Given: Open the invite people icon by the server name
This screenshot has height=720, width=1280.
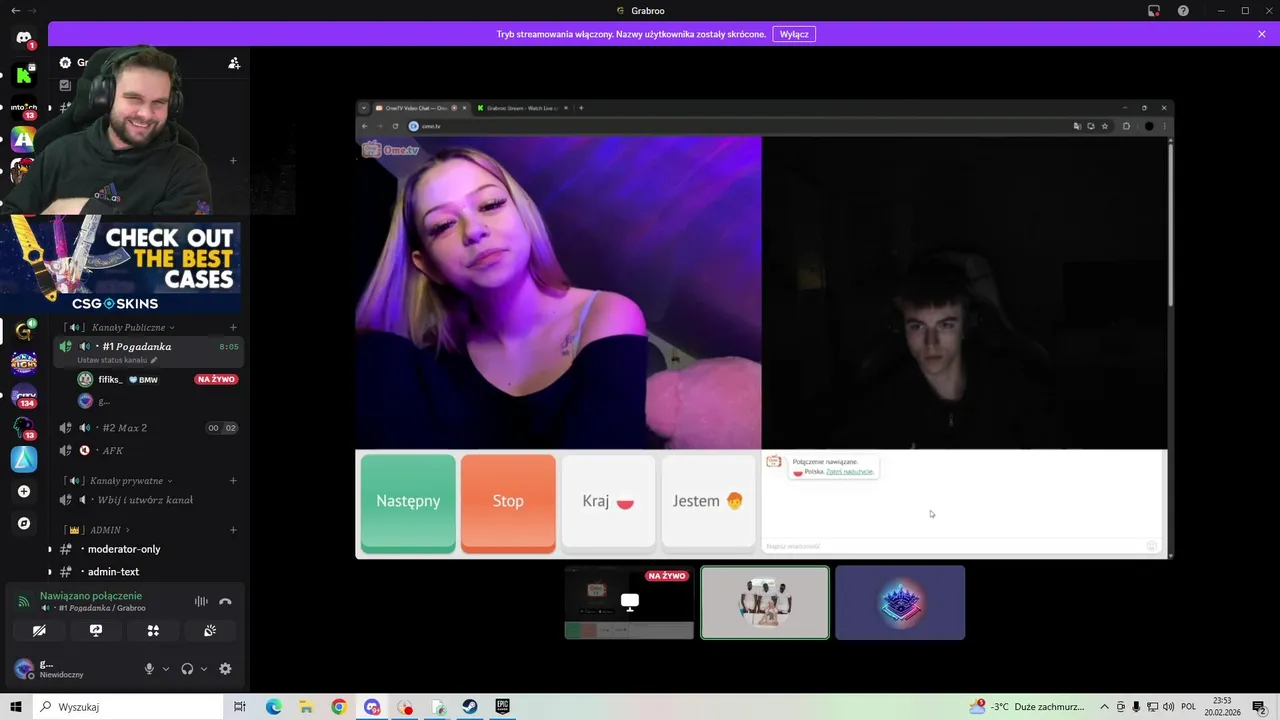Looking at the screenshot, I should (234, 63).
